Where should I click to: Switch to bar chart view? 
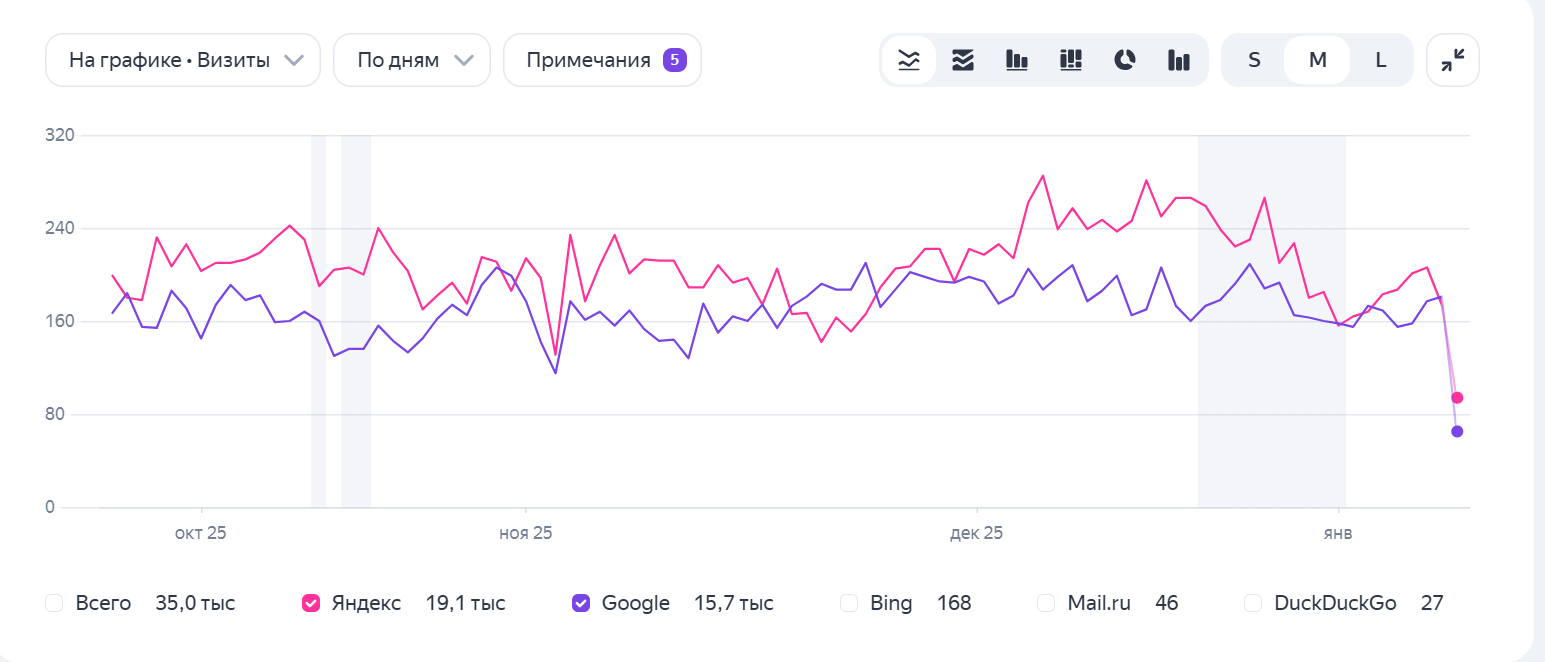[x=1016, y=60]
